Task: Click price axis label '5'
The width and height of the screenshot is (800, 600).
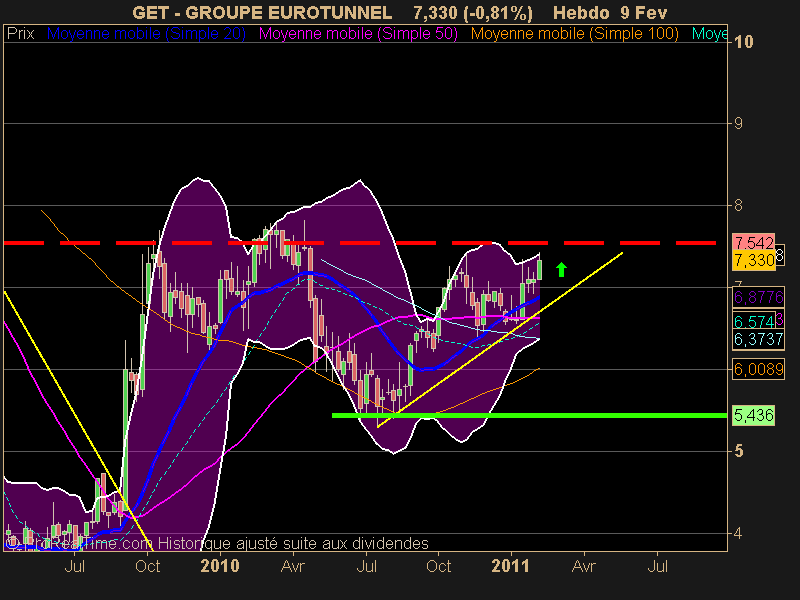Action: pyautogui.click(x=738, y=451)
